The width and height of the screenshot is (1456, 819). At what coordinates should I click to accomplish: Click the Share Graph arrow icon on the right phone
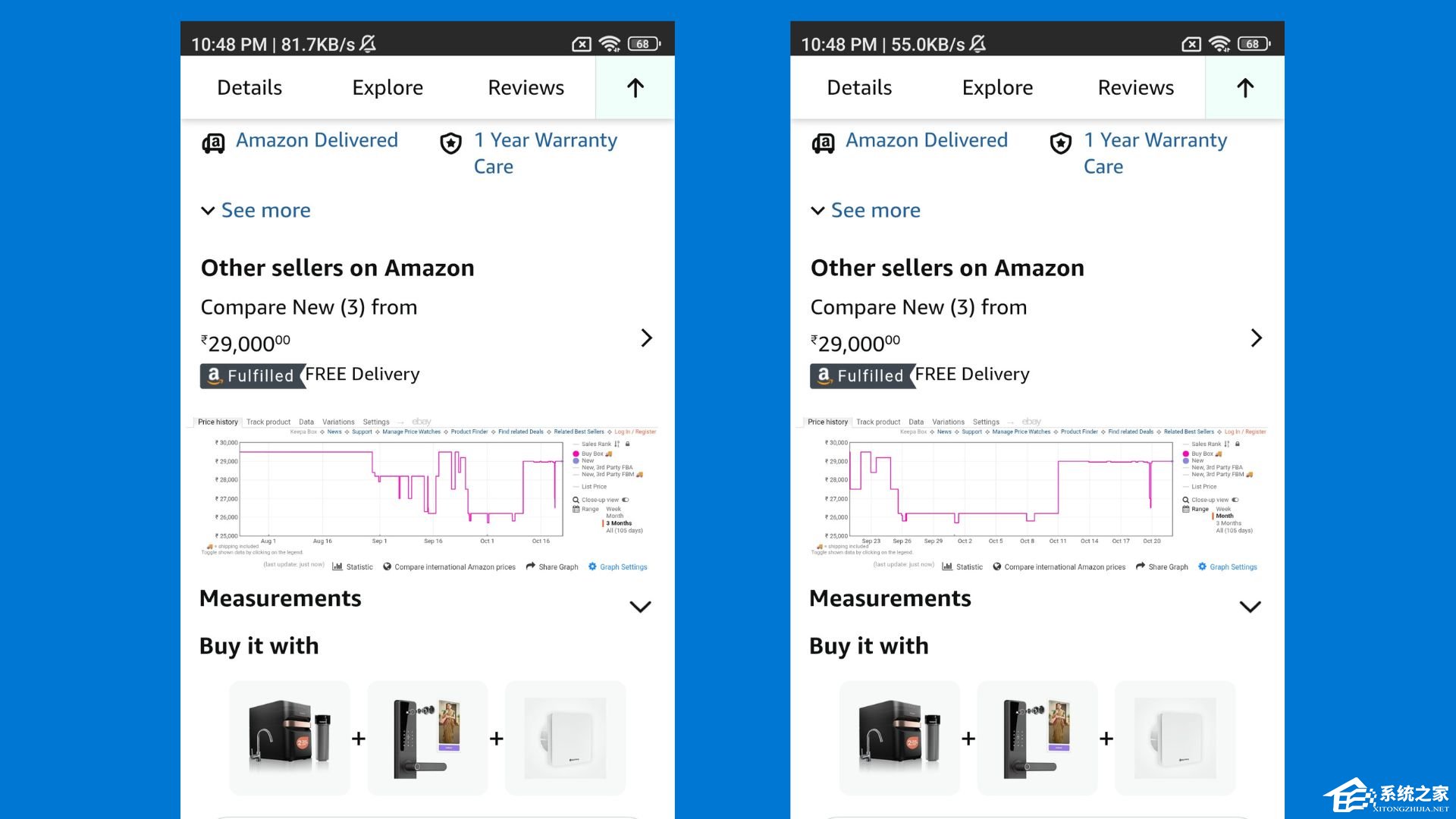coord(1140,566)
